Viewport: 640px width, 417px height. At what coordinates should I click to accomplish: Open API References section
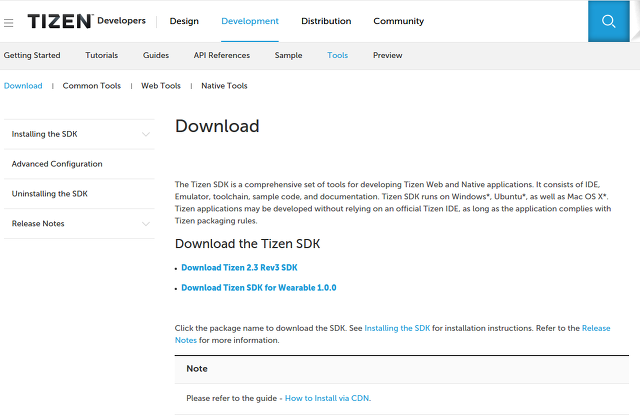point(222,55)
